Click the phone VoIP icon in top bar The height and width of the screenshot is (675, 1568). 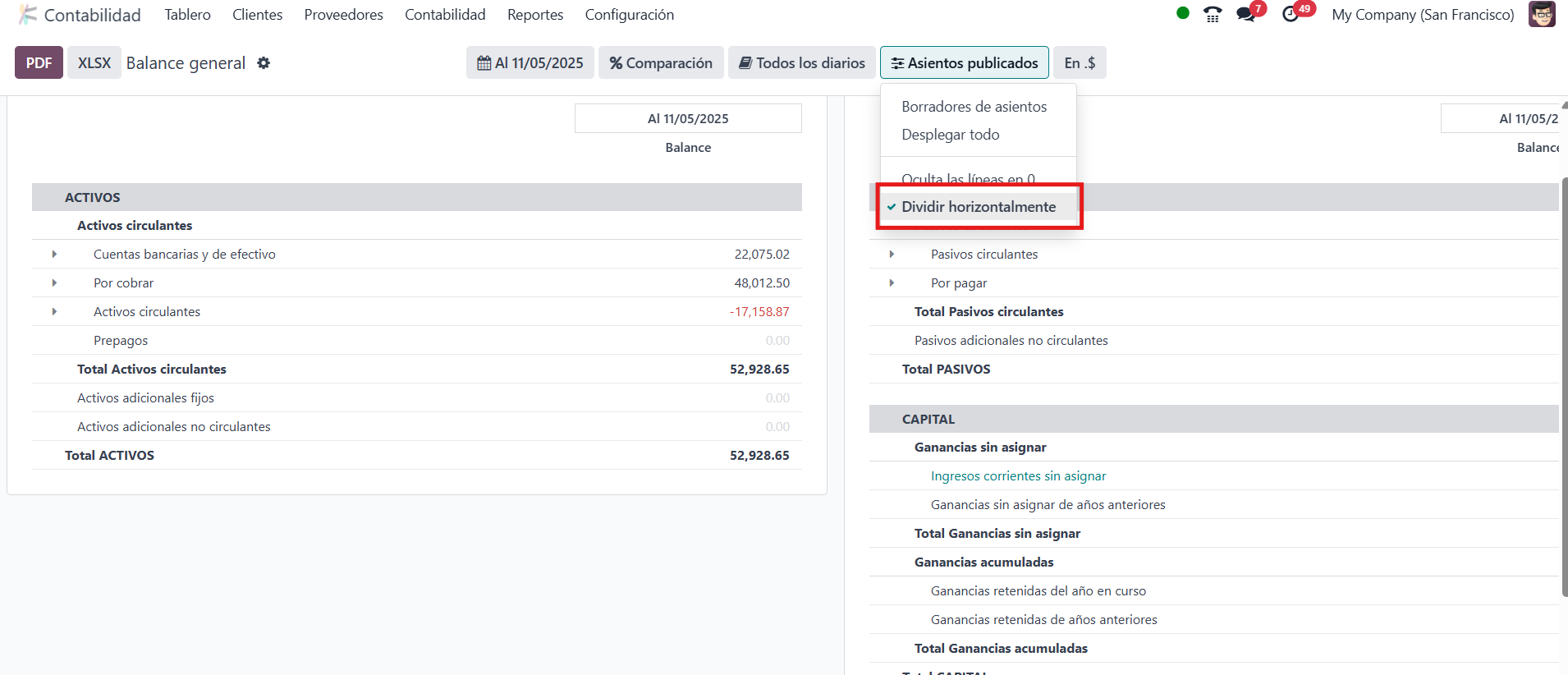click(x=1212, y=15)
